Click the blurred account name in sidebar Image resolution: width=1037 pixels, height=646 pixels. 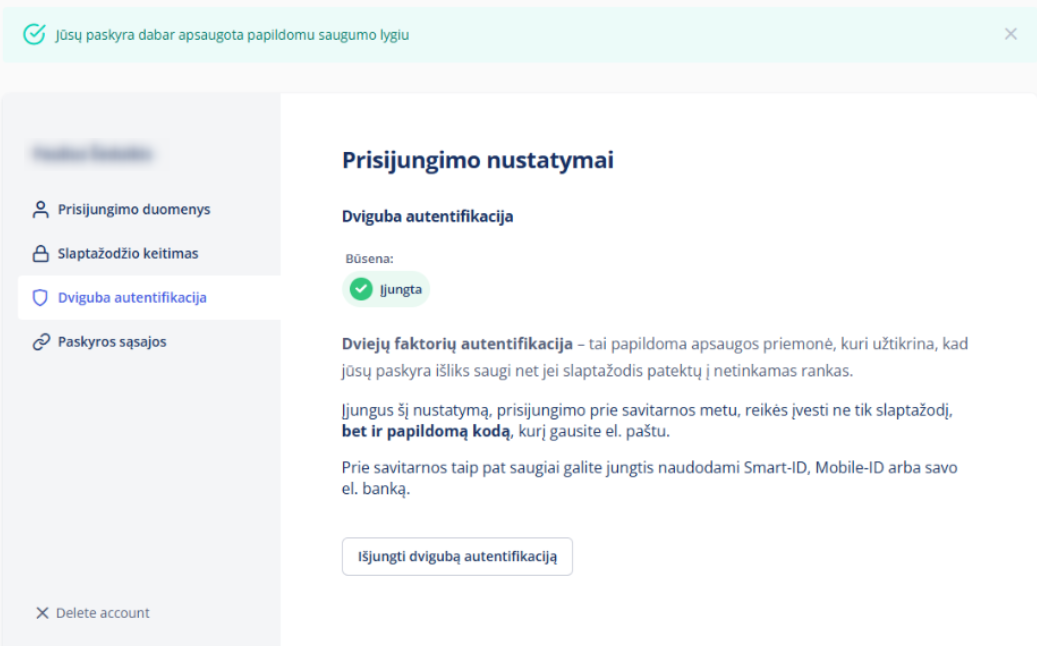click(92, 154)
